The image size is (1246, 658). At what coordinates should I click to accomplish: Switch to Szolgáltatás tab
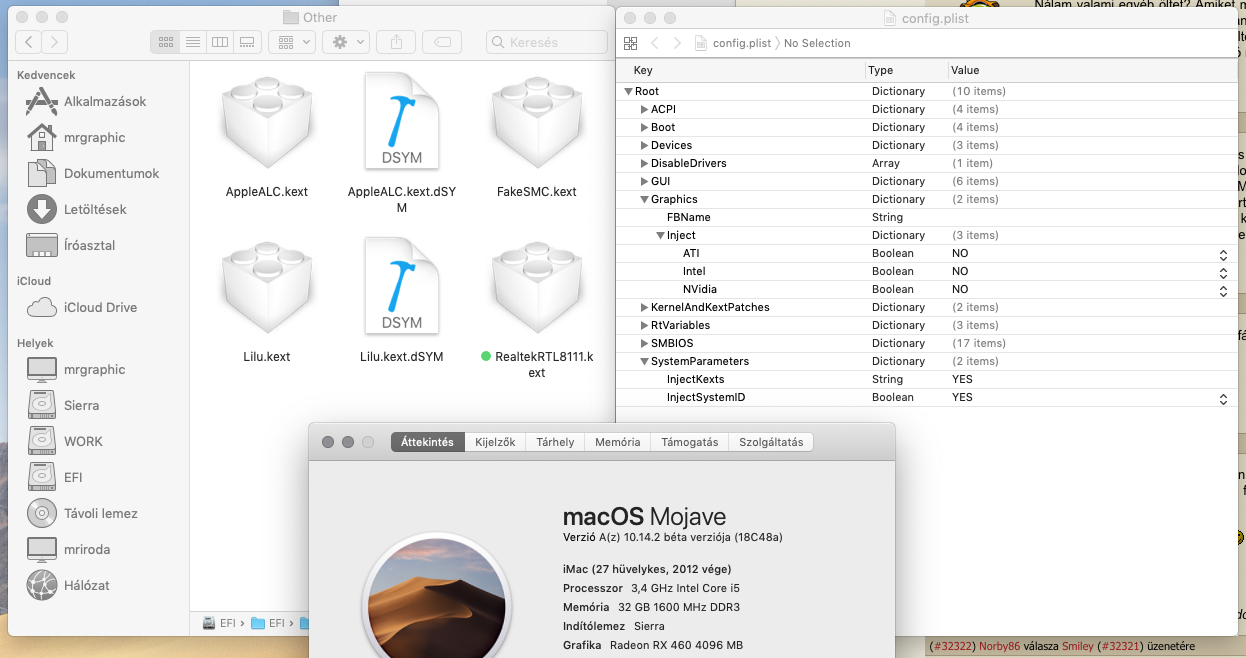point(771,442)
